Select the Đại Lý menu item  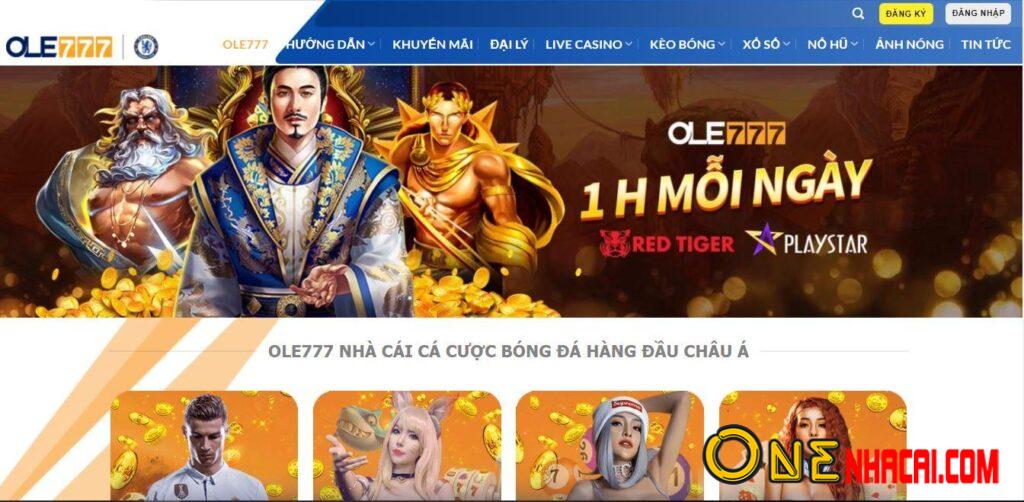(509, 44)
